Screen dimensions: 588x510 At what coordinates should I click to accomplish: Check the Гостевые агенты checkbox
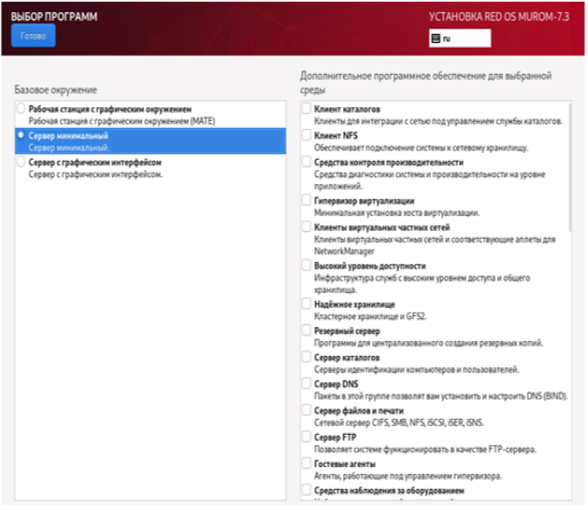coord(306,464)
